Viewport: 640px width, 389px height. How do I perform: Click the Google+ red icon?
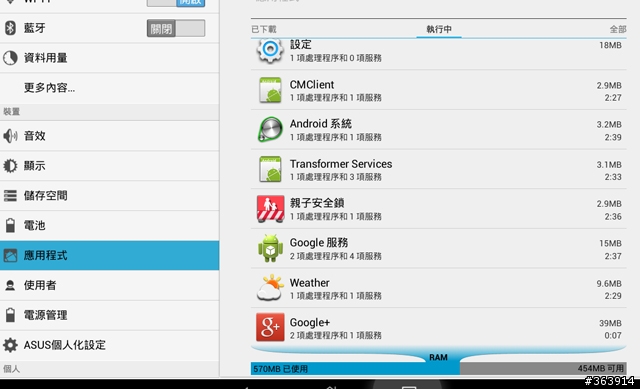pyautogui.click(x=270, y=327)
